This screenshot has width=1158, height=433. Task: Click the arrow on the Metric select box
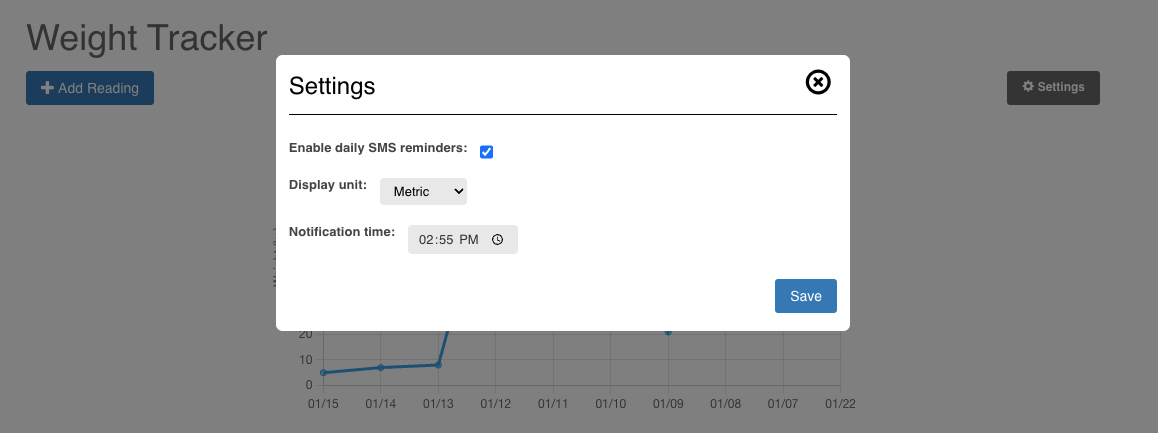(x=458, y=191)
